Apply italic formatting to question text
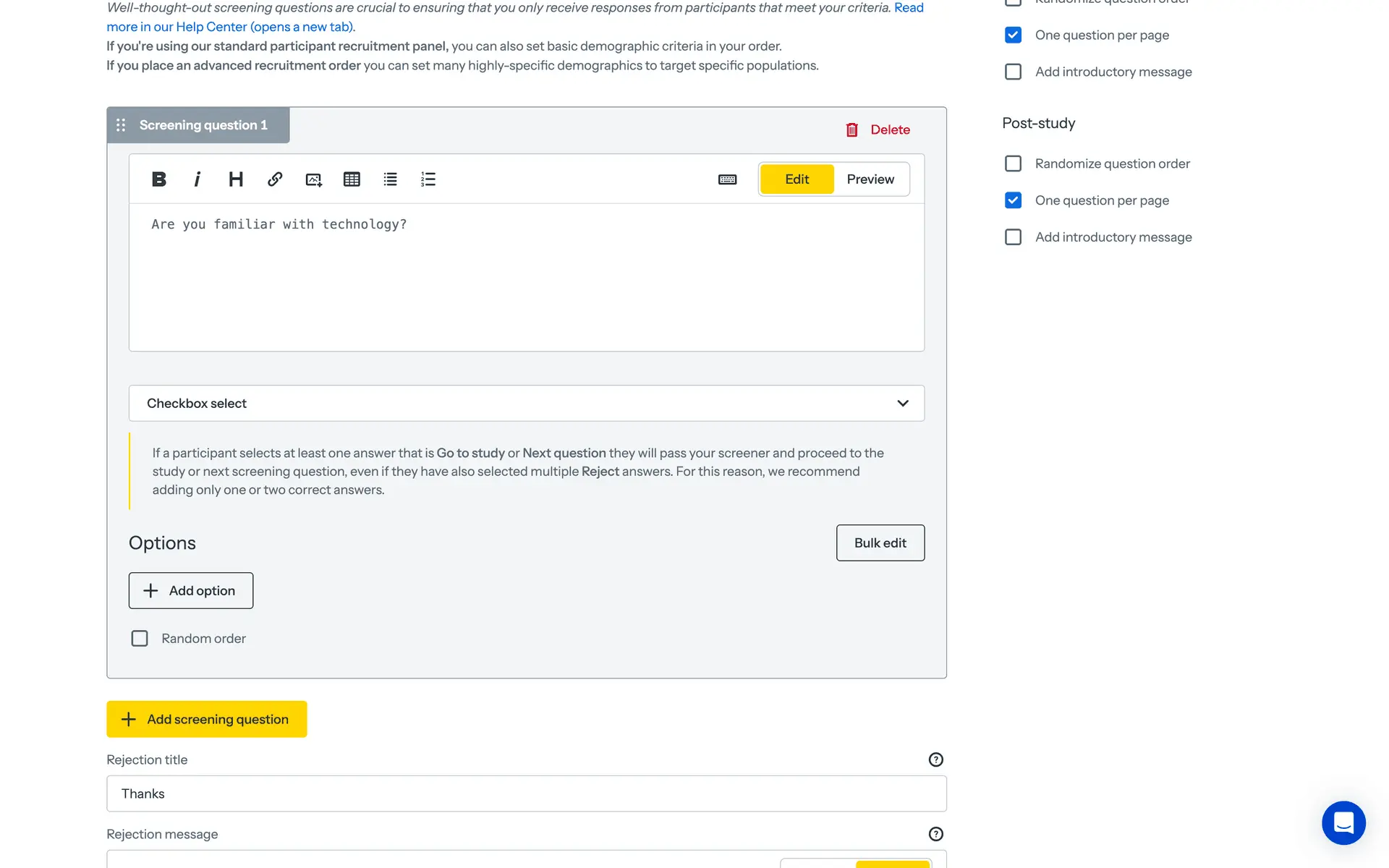This screenshot has width=1389, height=868. point(197,179)
